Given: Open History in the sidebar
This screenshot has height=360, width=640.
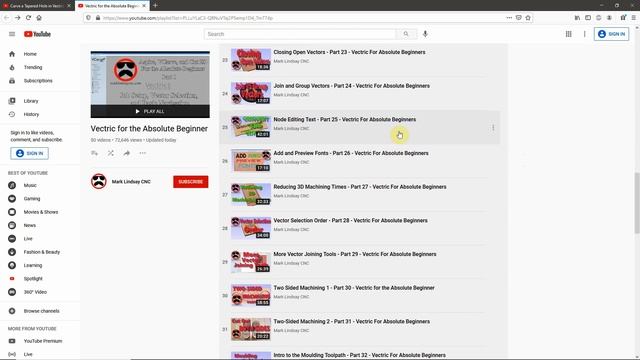Looking at the screenshot, I should click(x=31, y=114).
